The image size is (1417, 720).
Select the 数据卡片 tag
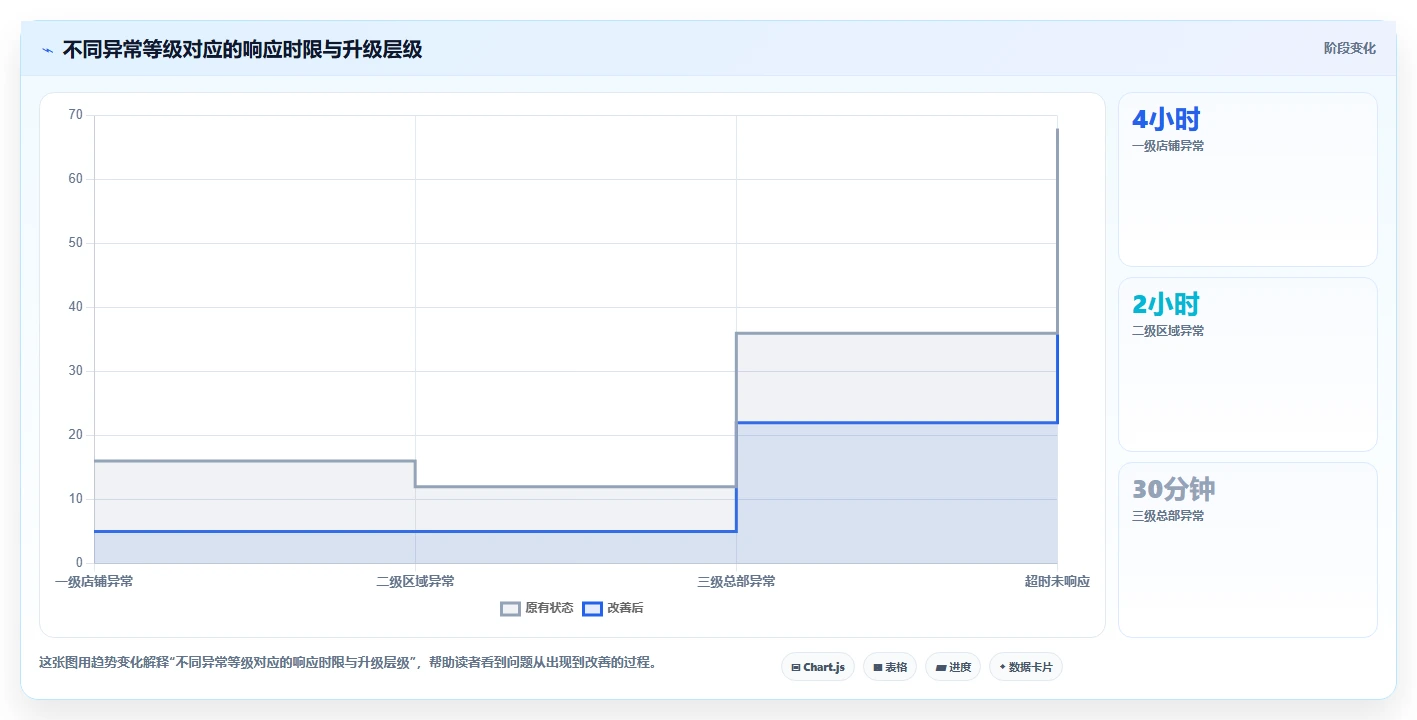(x=1026, y=667)
